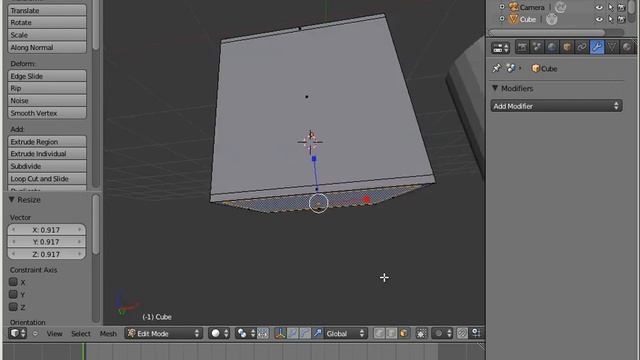Collapse the Modifiers panel triangle

coord(495,88)
